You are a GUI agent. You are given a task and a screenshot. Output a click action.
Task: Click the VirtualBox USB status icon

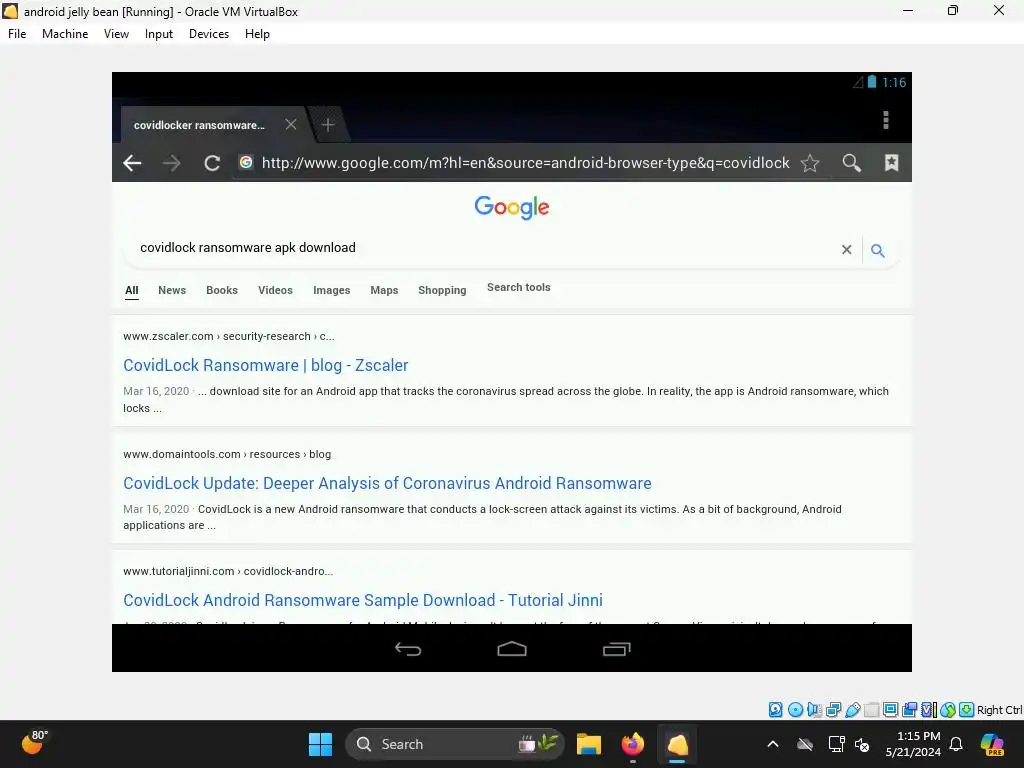tap(852, 710)
